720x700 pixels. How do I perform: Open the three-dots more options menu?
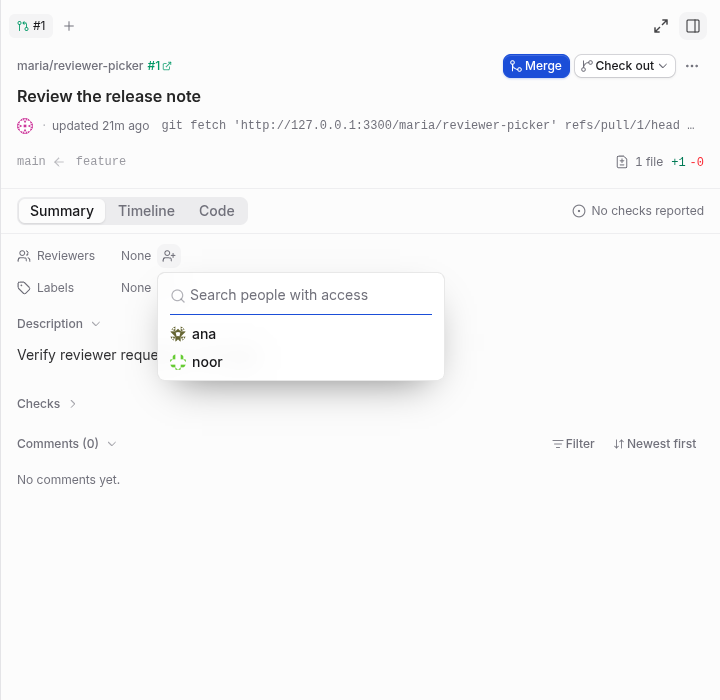pyautogui.click(x=692, y=66)
